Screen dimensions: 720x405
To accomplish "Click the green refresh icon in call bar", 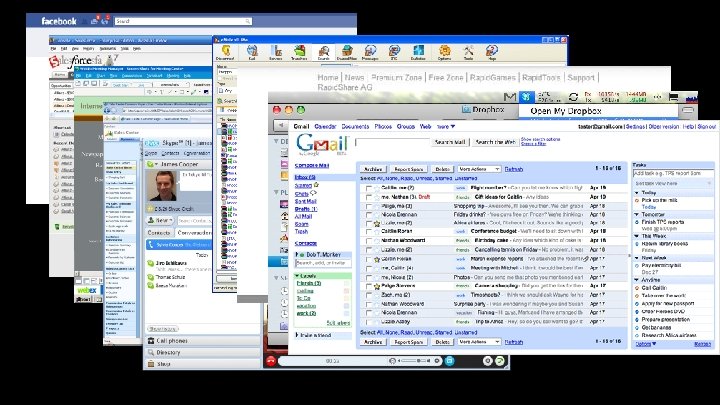I will click(500, 361).
